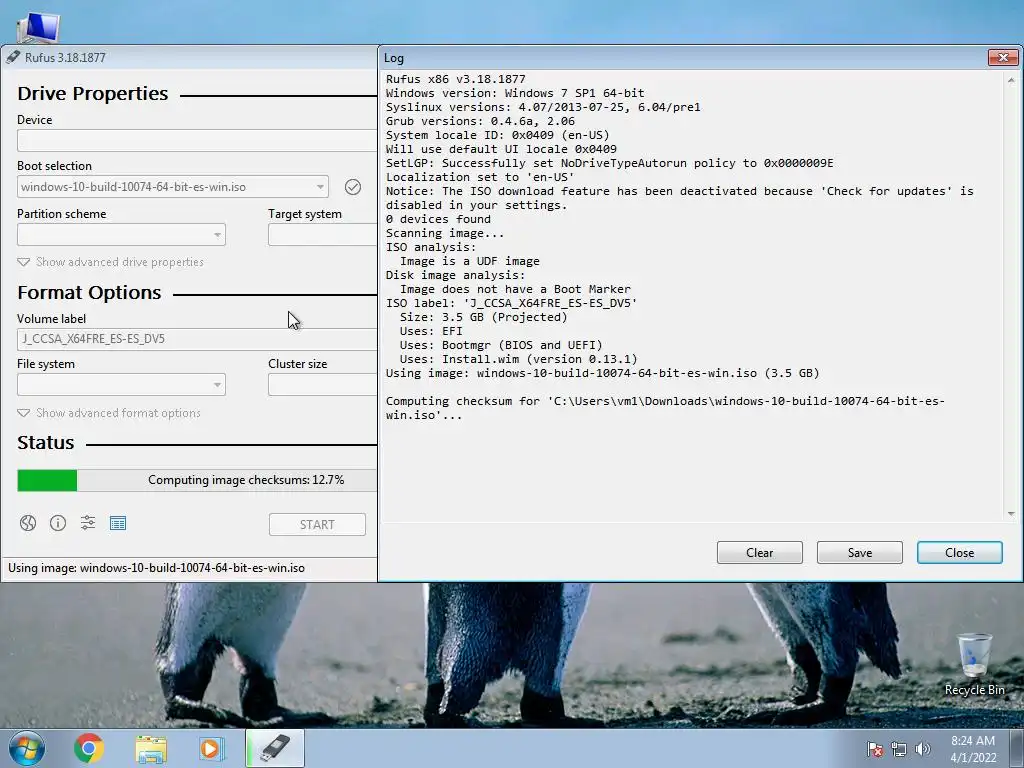The width and height of the screenshot is (1024, 768).
Task: Open the Action Center flag tray icon
Action: click(874, 749)
